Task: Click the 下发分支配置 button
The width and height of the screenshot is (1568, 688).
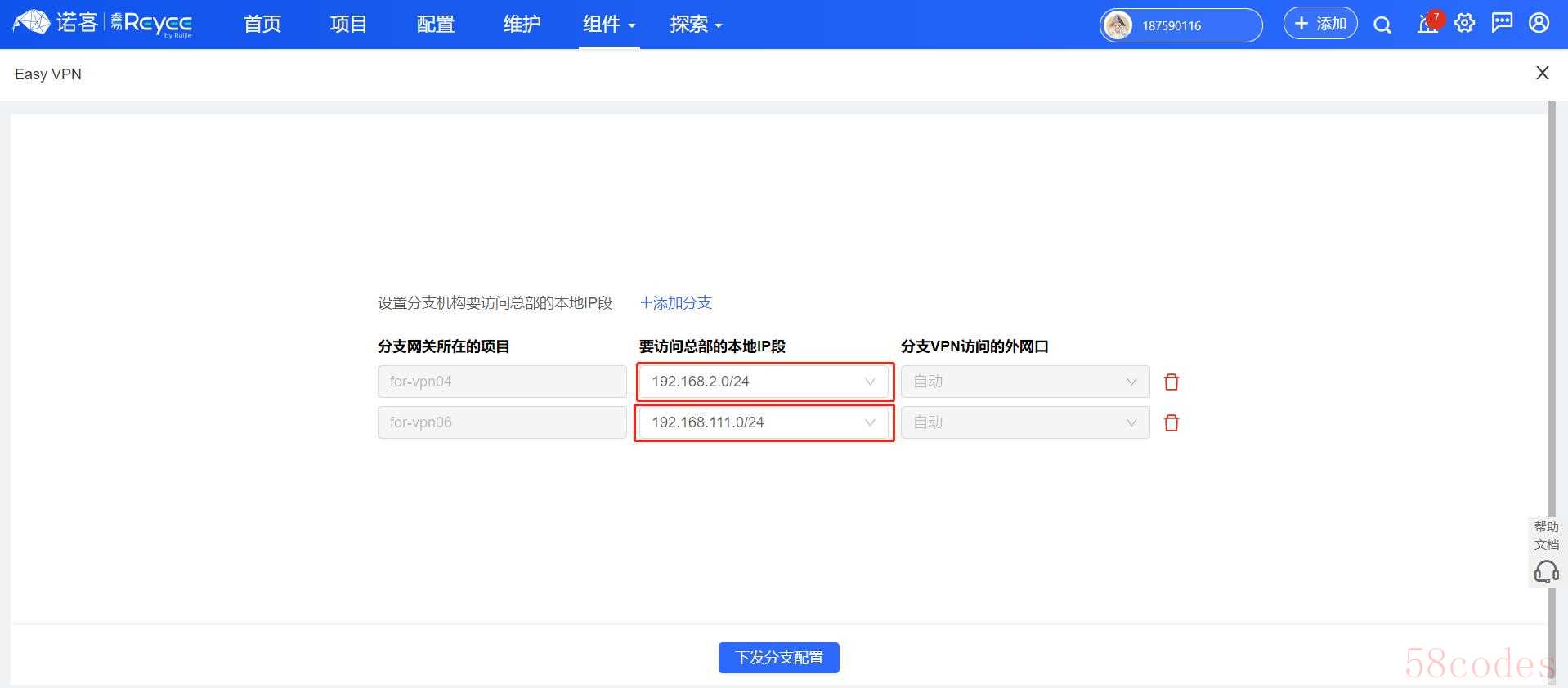Action: 778,658
